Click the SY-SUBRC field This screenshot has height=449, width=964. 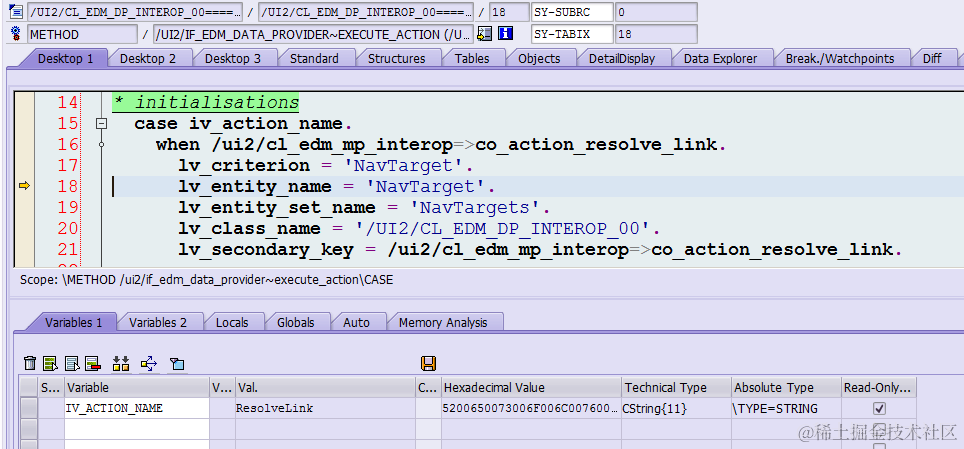click(x=572, y=12)
